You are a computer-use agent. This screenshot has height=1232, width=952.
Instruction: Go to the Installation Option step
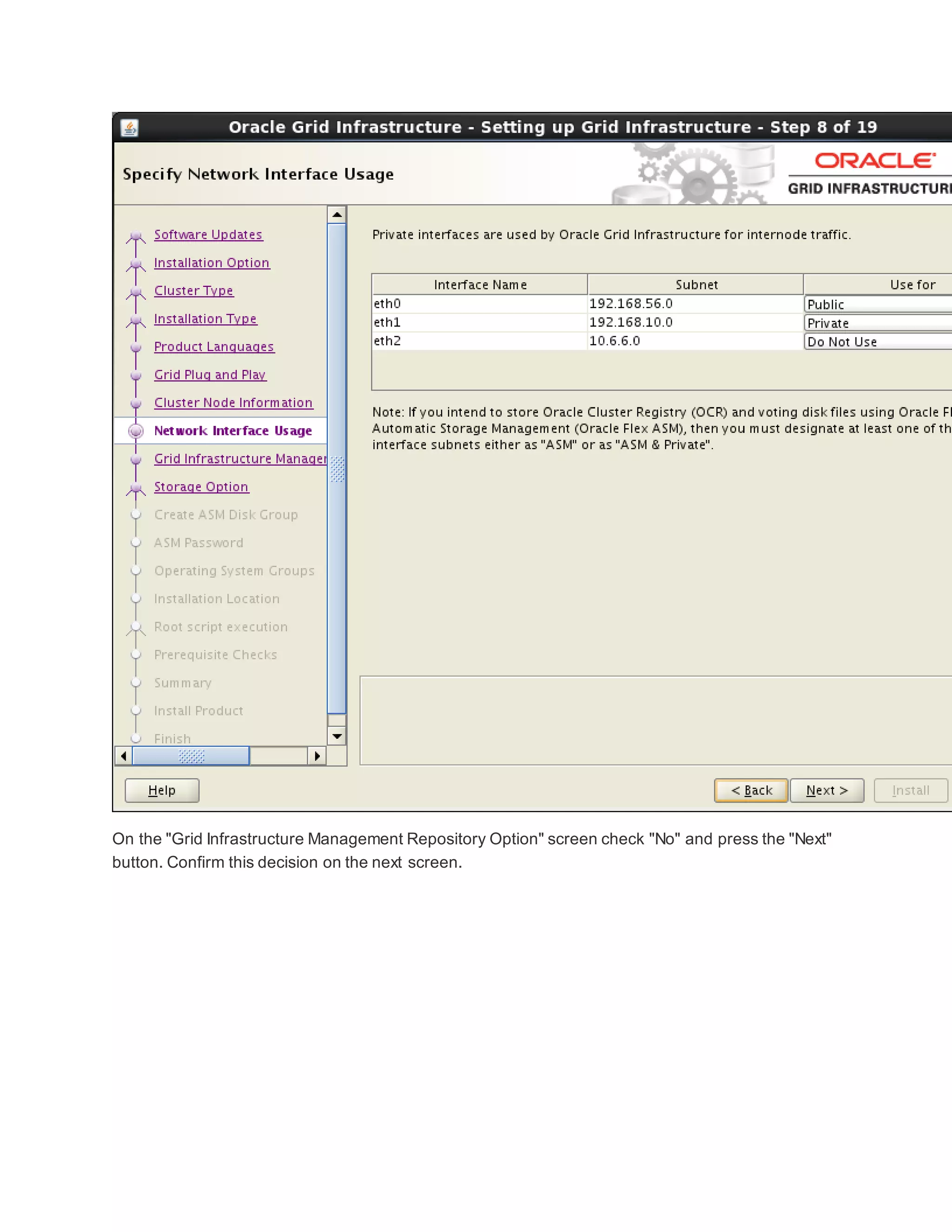(x=212, y=263)
